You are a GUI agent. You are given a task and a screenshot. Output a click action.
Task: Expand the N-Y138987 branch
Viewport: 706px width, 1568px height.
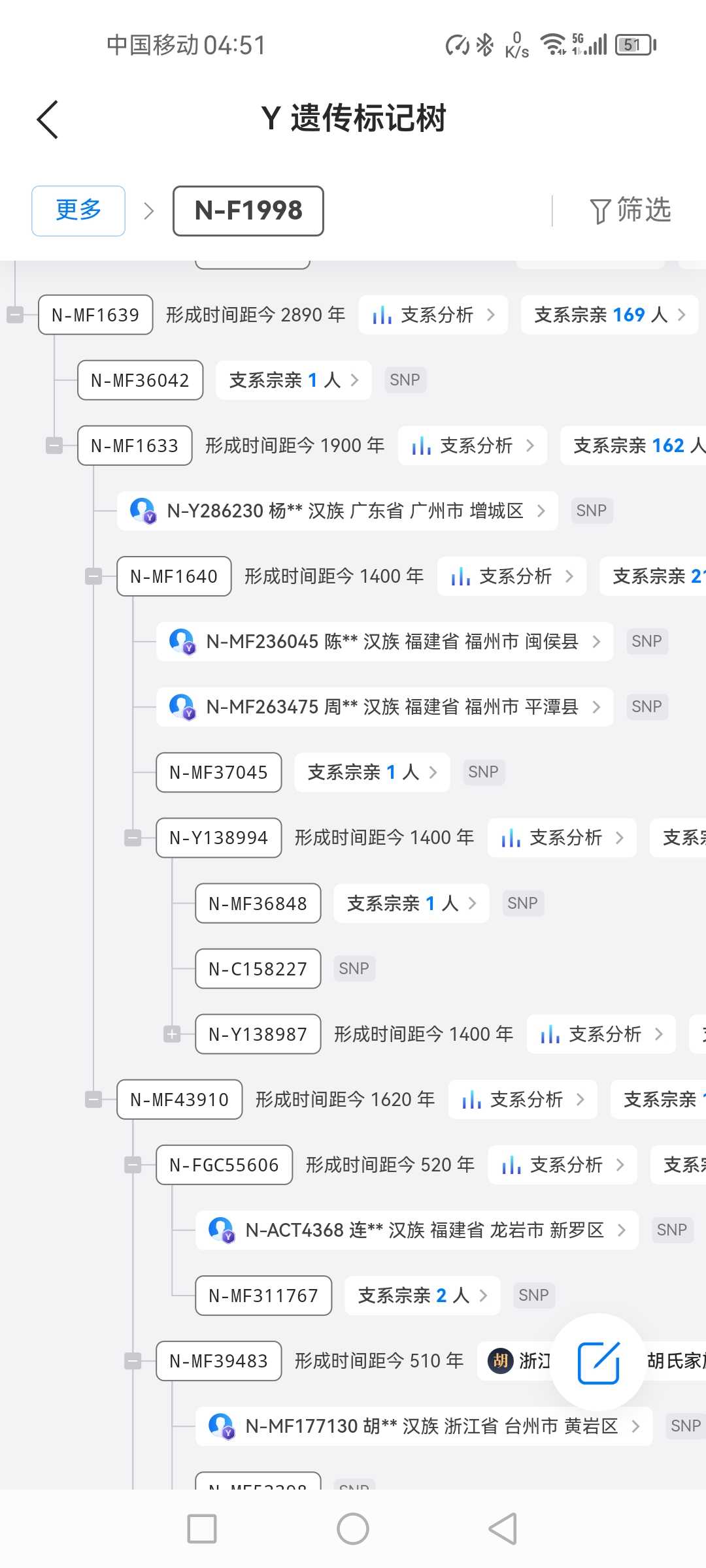pos(172,1034)
